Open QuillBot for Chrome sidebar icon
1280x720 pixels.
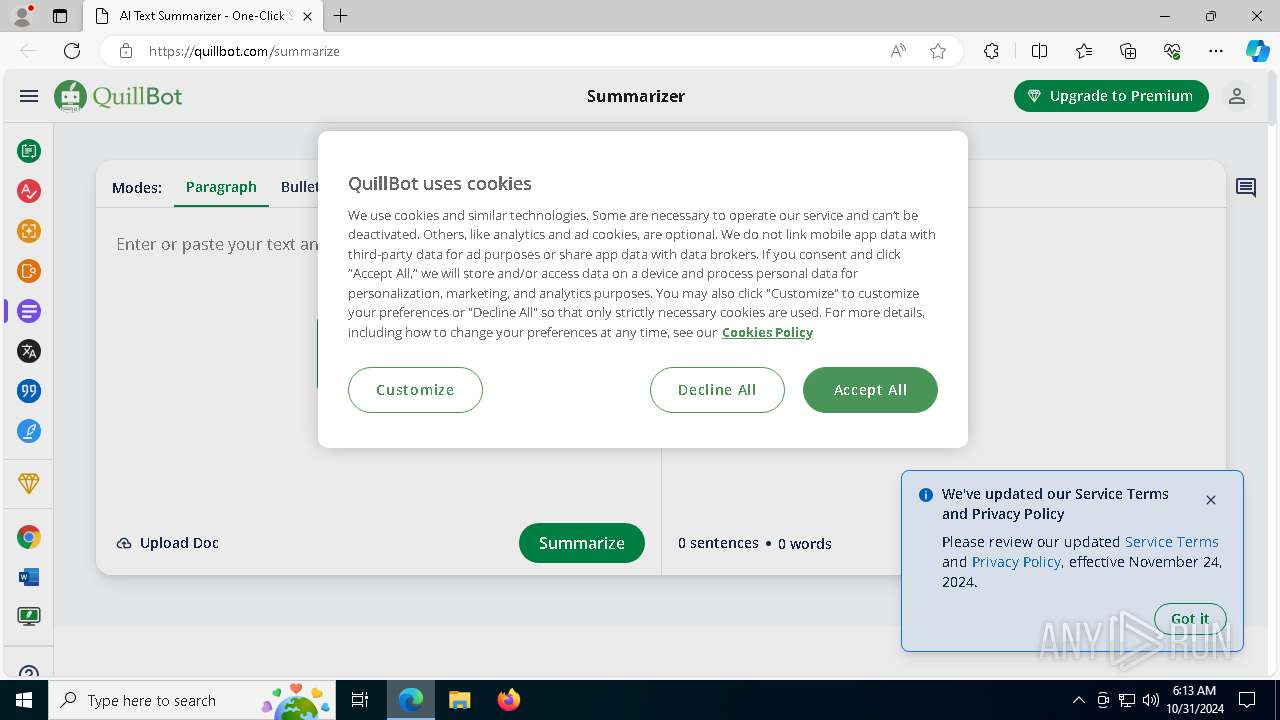click(x=29, y=537)
